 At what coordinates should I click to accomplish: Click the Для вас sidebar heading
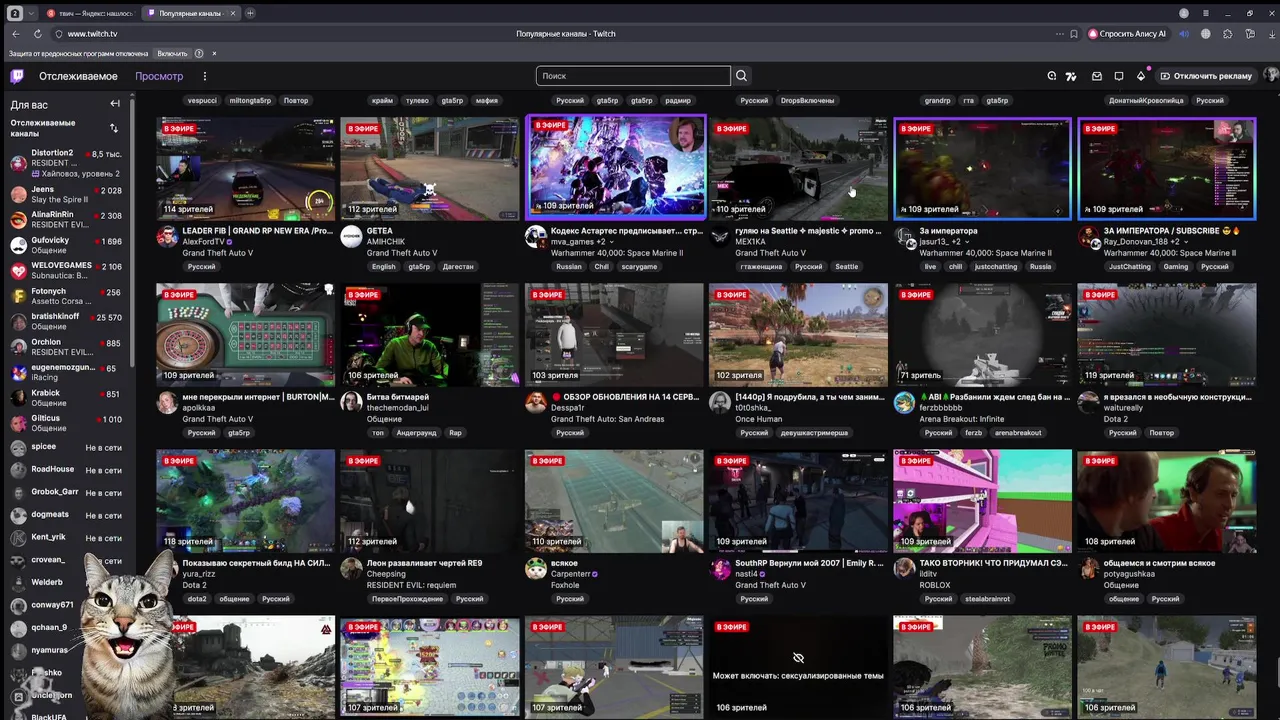(29, 105)
